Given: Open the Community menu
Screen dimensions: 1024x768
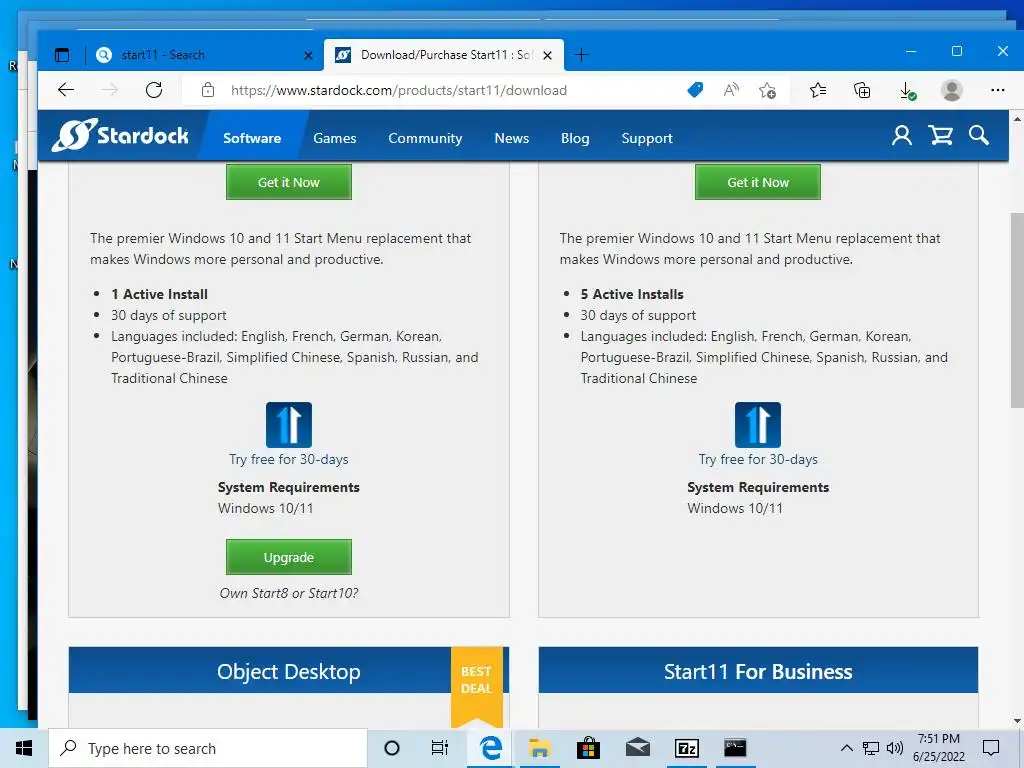Looking at the screenshot, I should 425,138.
